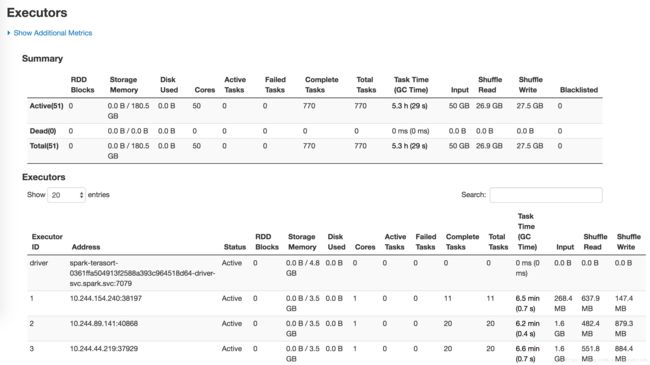Sort executors table by Shuffle Read header
Screen dimensions: 650x365
[595, 242]
